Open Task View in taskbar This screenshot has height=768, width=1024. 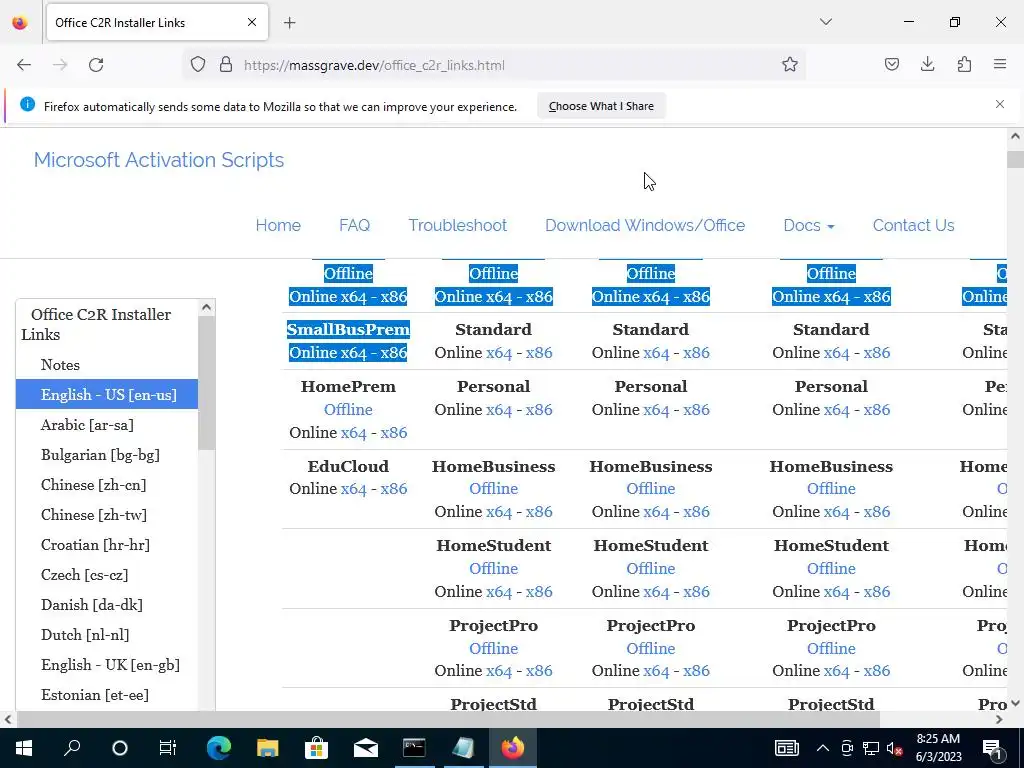[168, 748]
